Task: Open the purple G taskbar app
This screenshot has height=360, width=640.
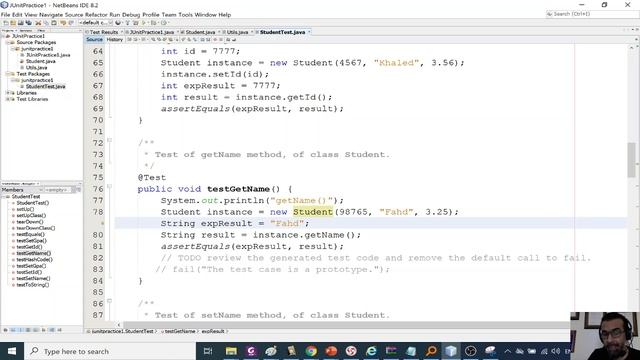Action: click(251, 351)
